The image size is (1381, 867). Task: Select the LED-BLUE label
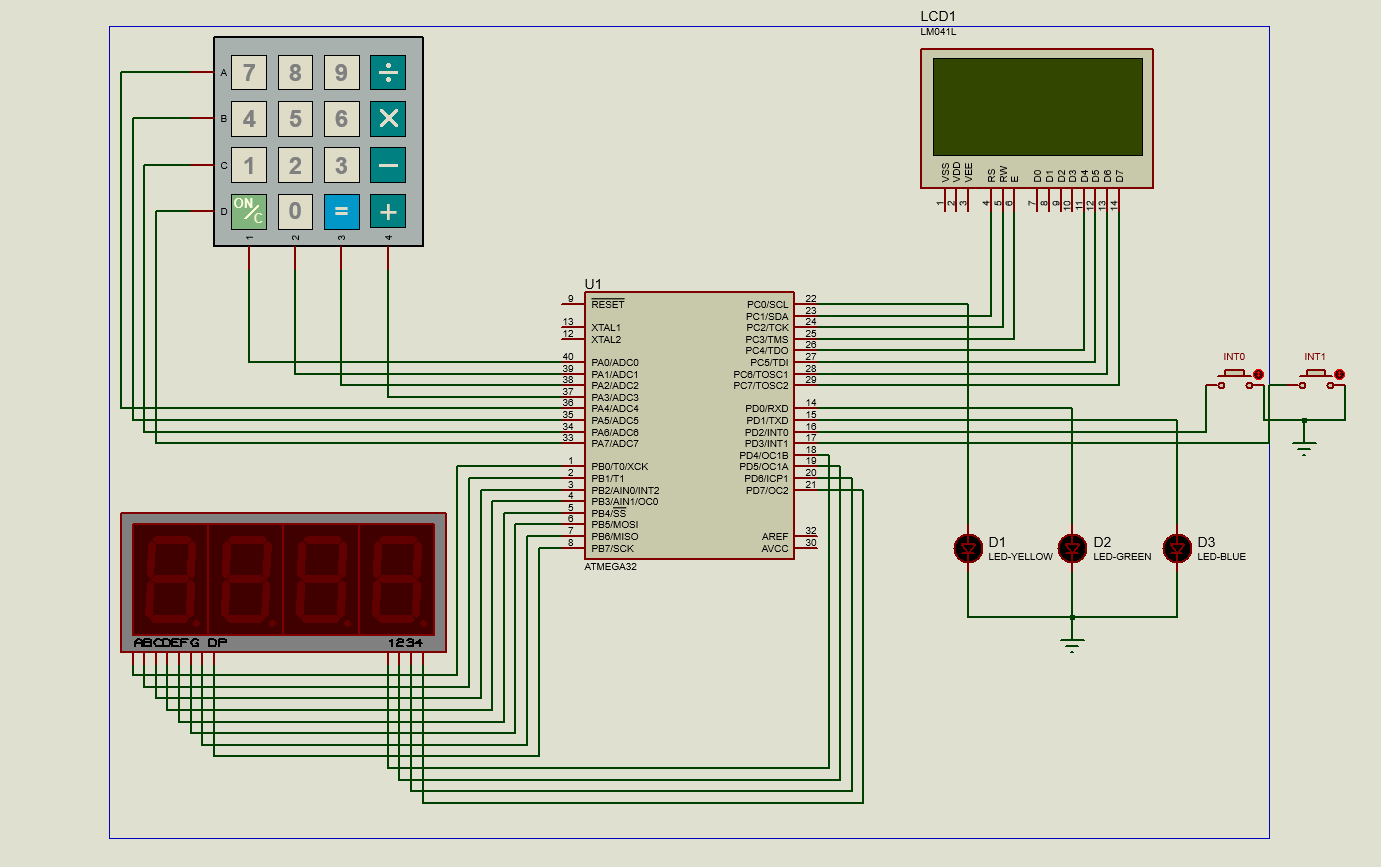(1222, 557)
